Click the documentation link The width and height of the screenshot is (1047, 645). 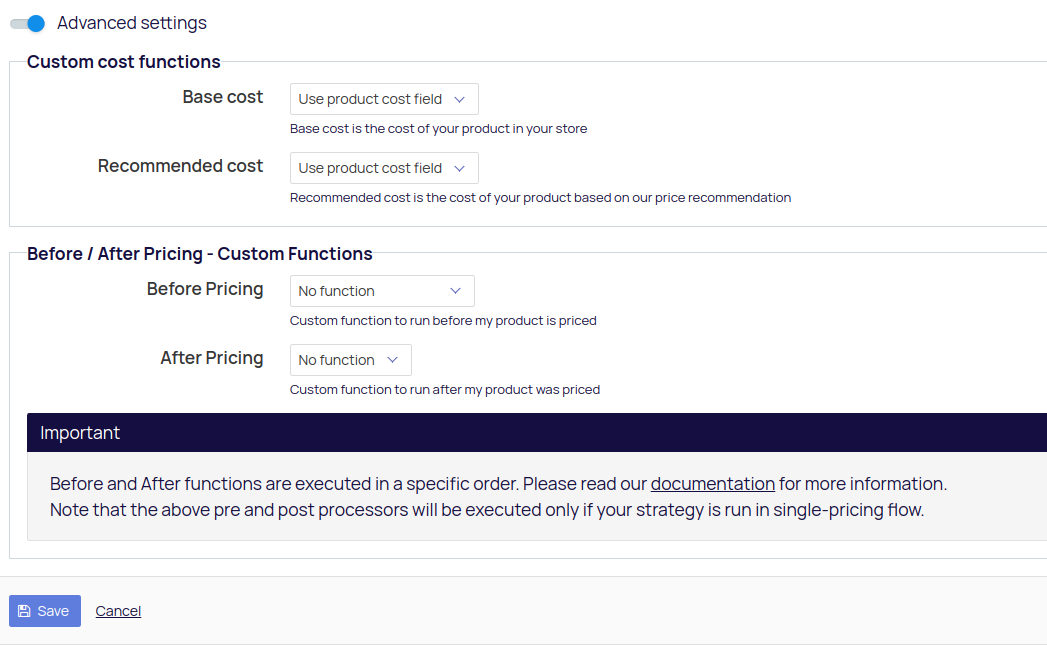pyautogui.click(x=712, y=483)
